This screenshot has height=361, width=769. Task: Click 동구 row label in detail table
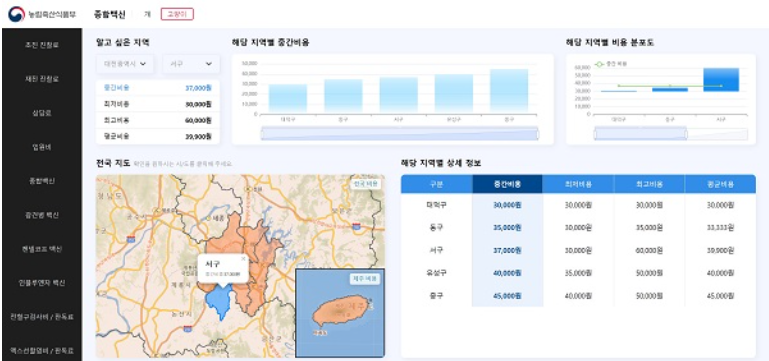pyautogui.click(x=436, y=228)
